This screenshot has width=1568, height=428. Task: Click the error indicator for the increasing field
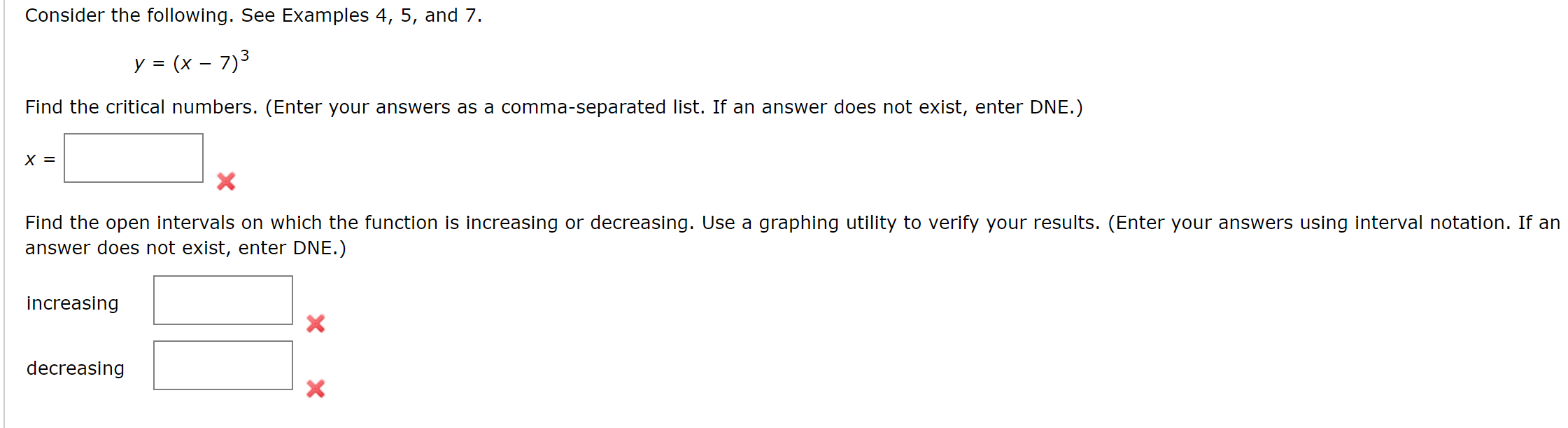click(x=316, y=324)
